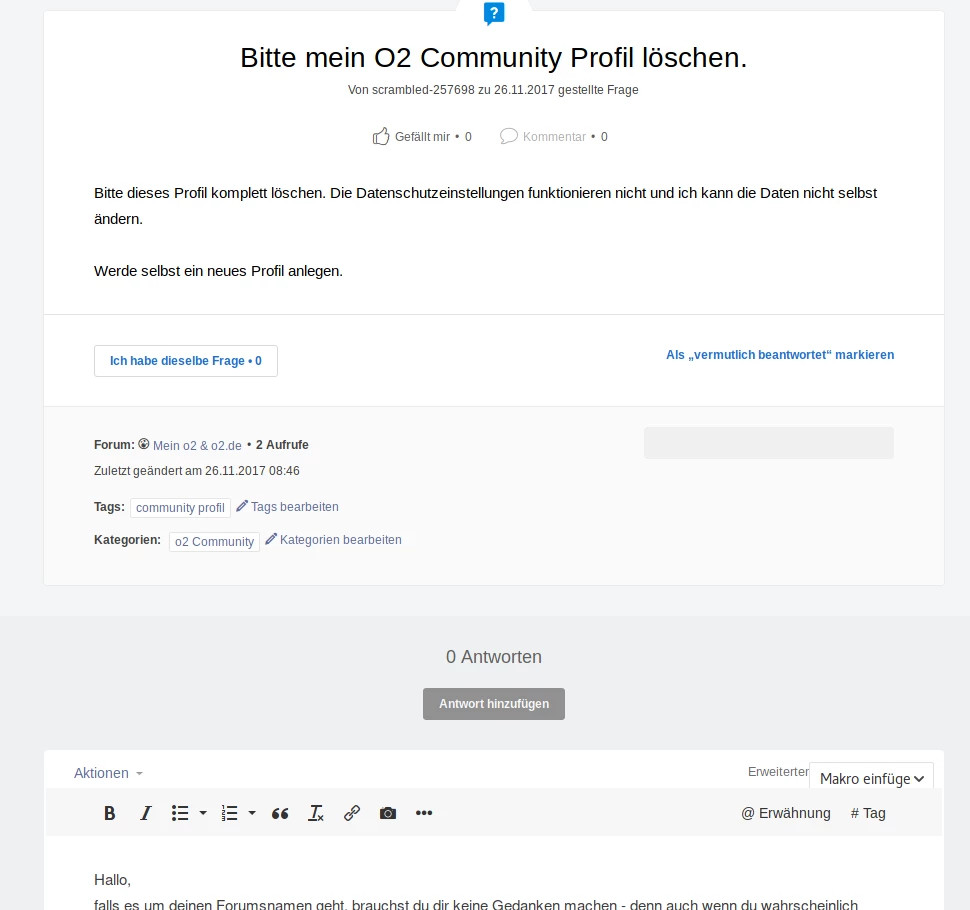The width and height of the screenshot is (970, 910).
Task: Click the community profil tag
Action: [180, 508]
